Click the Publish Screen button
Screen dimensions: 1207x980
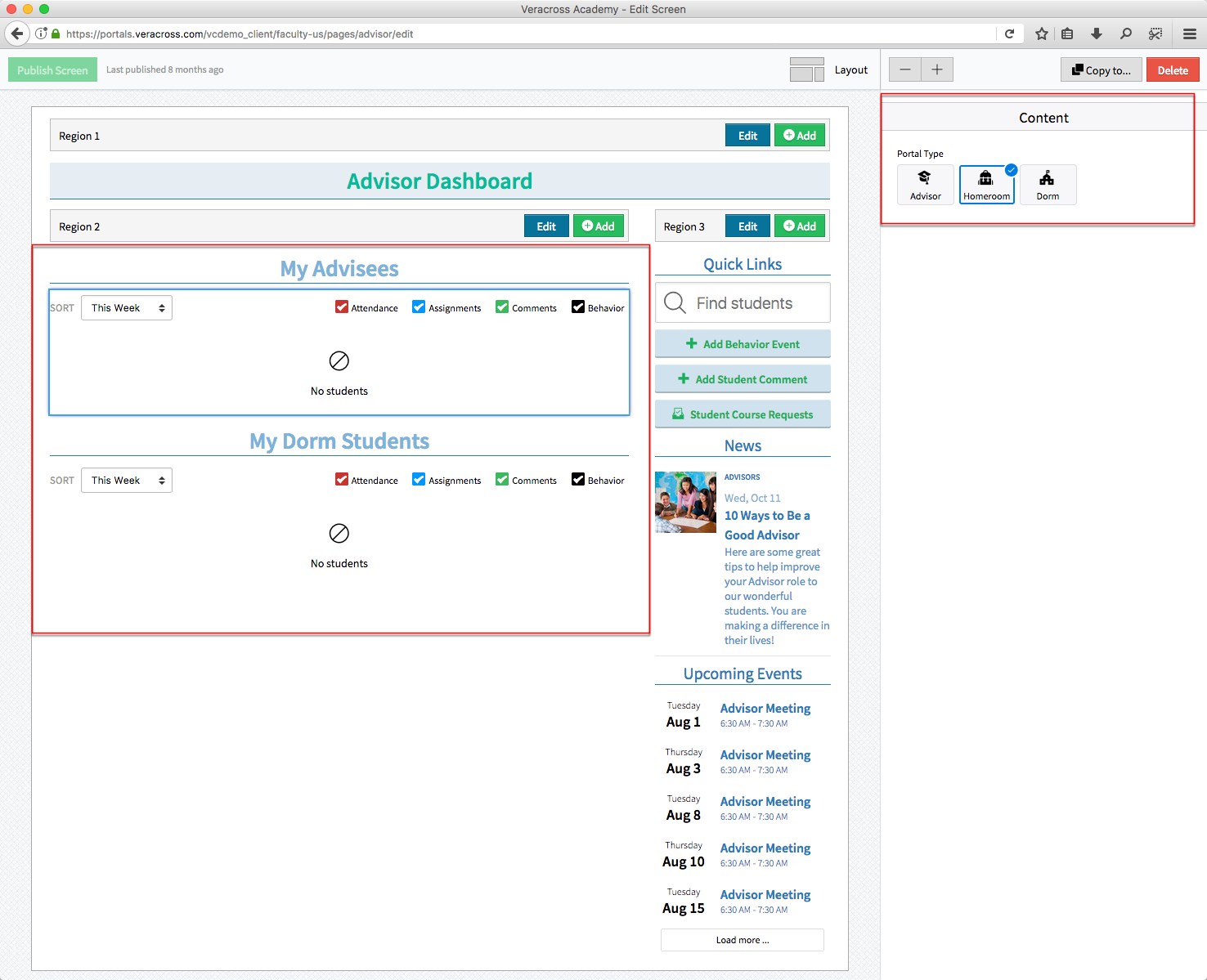[x=52, y=69]
